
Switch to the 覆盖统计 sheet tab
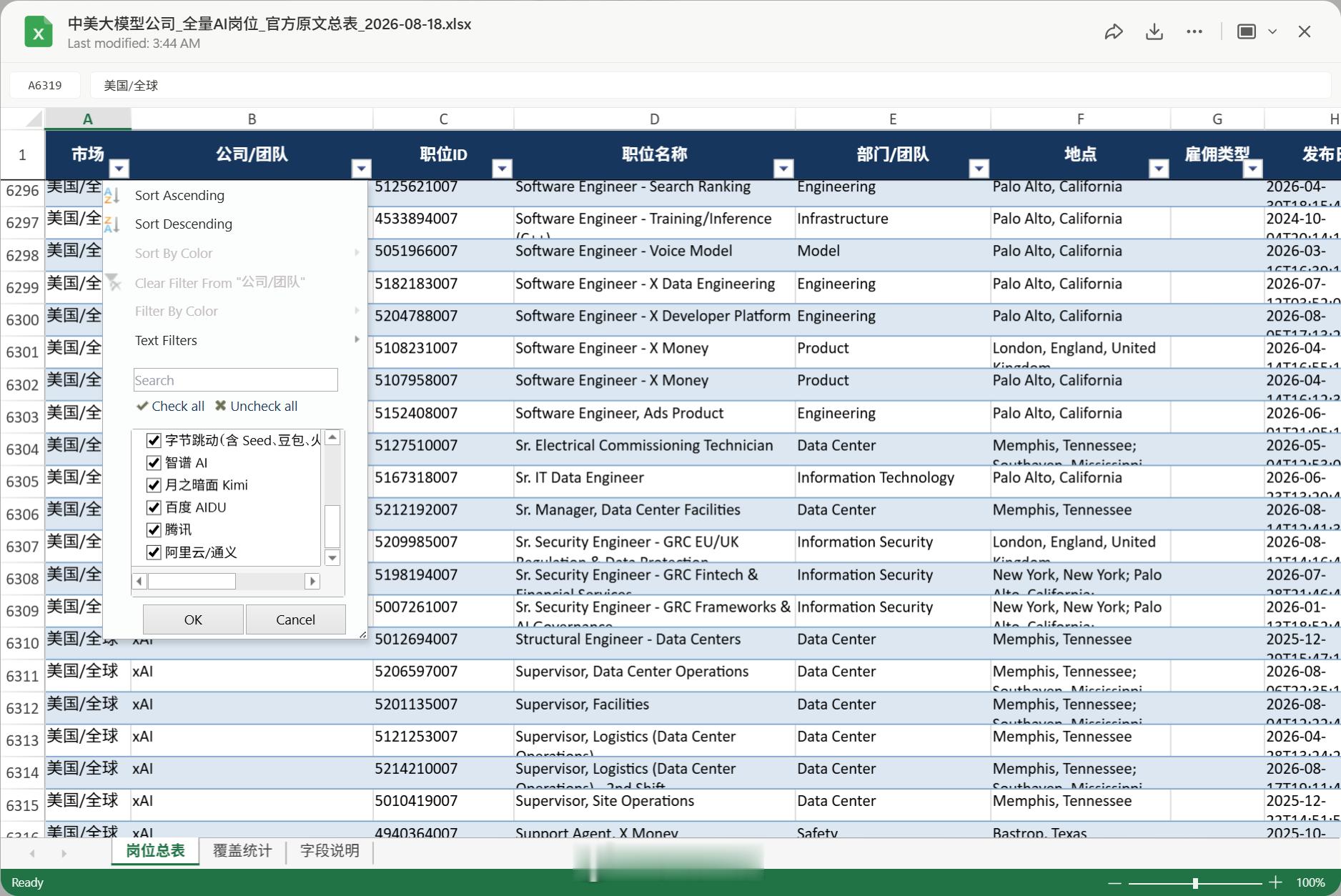click(x=242, y=851)
